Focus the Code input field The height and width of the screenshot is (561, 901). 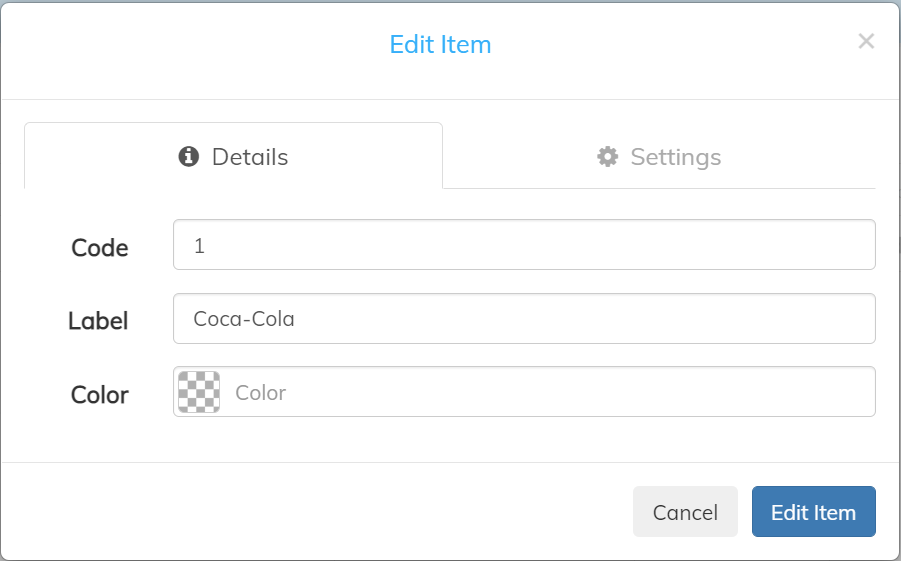pos(524,244)
